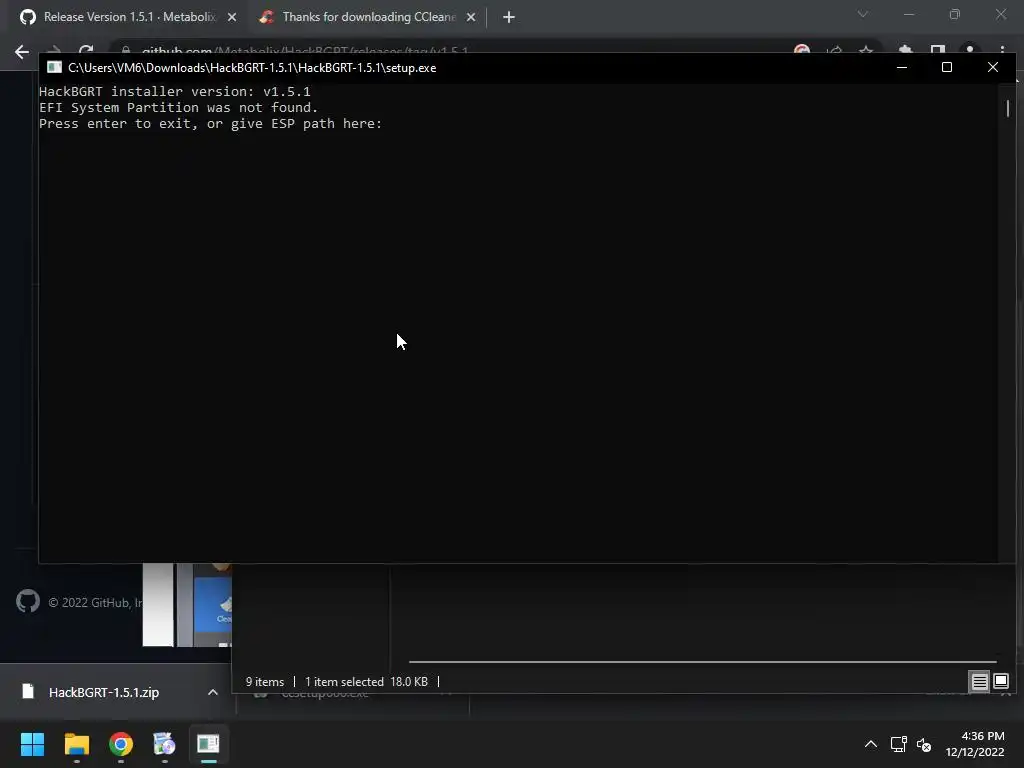Click the GitHub logo in page footer
Screen dimensions: 1024x768
coord(27,601)
